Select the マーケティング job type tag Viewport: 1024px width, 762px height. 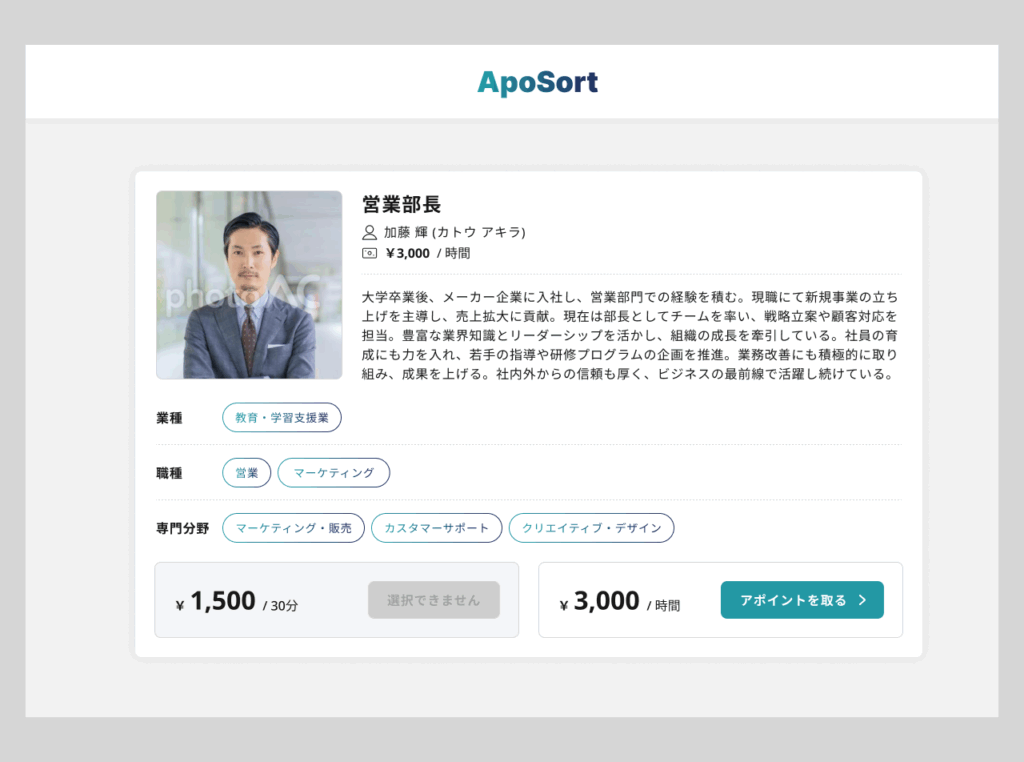click(334, 473)
